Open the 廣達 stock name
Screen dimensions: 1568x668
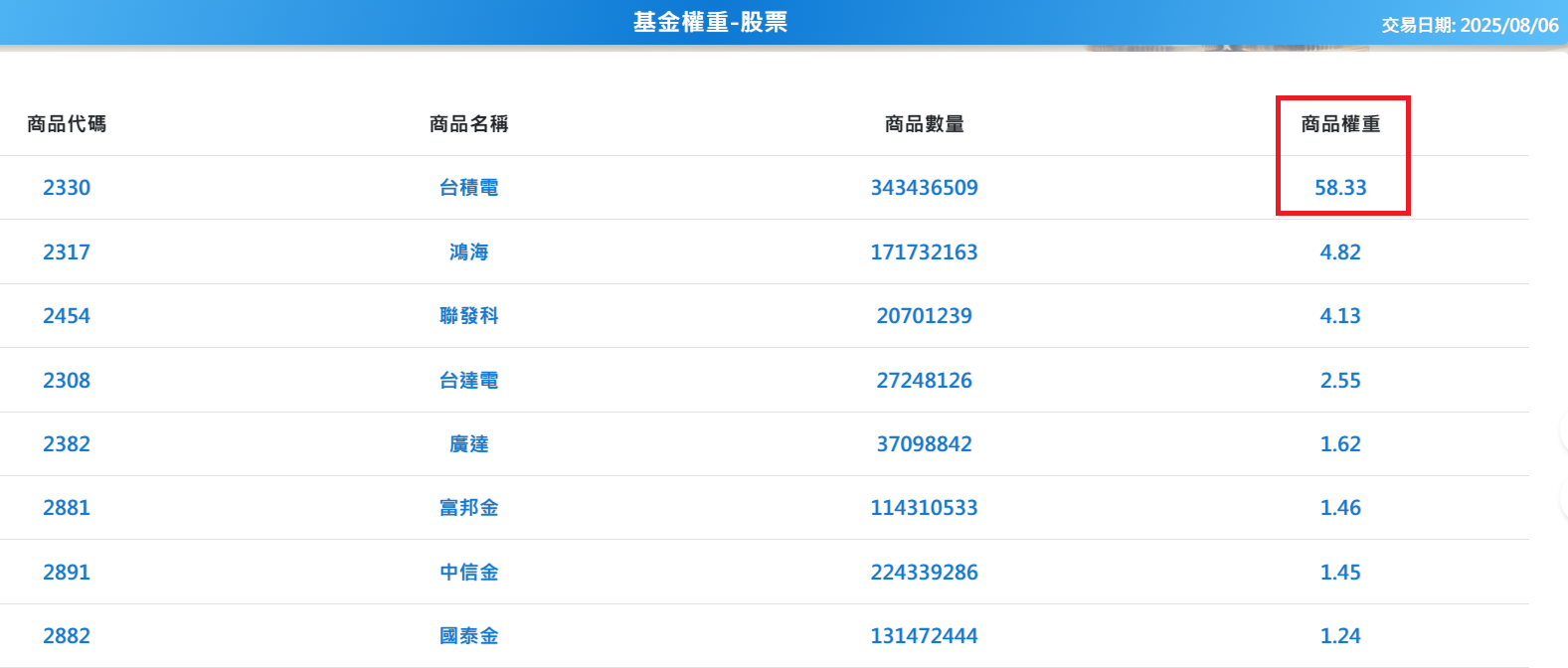coord(469,444)
